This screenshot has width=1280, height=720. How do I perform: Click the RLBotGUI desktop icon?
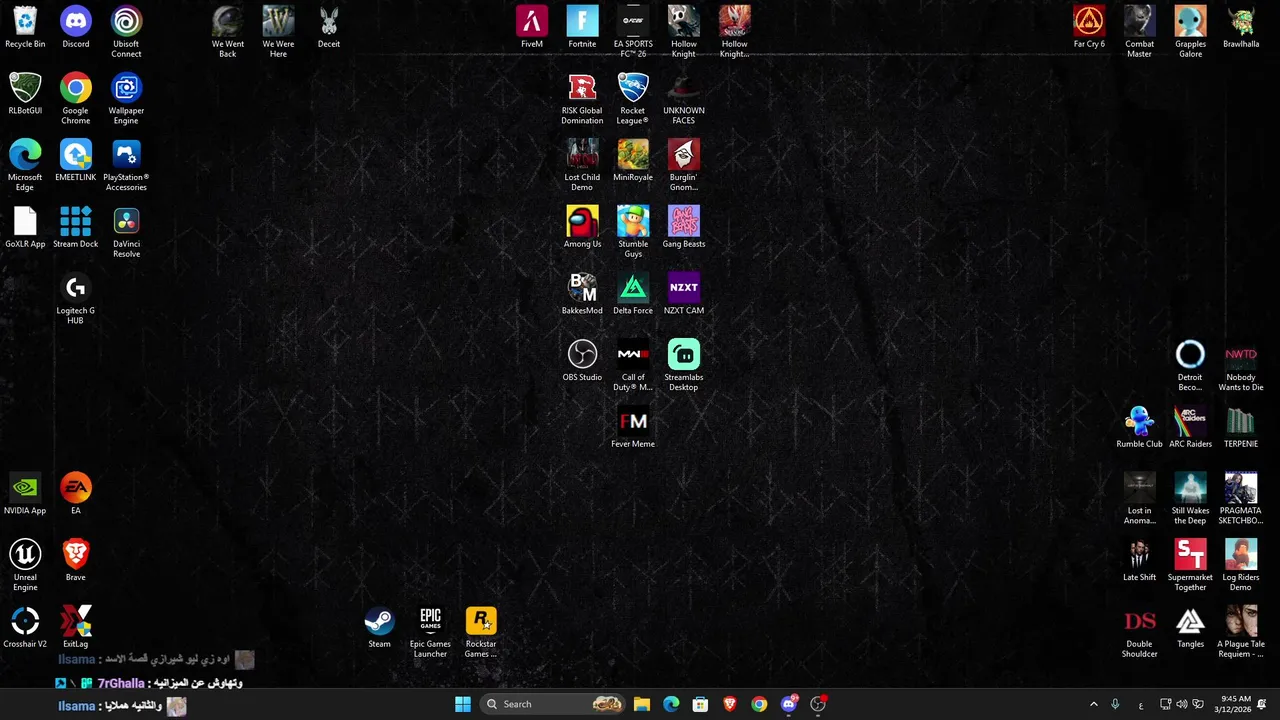coord(25,94)
